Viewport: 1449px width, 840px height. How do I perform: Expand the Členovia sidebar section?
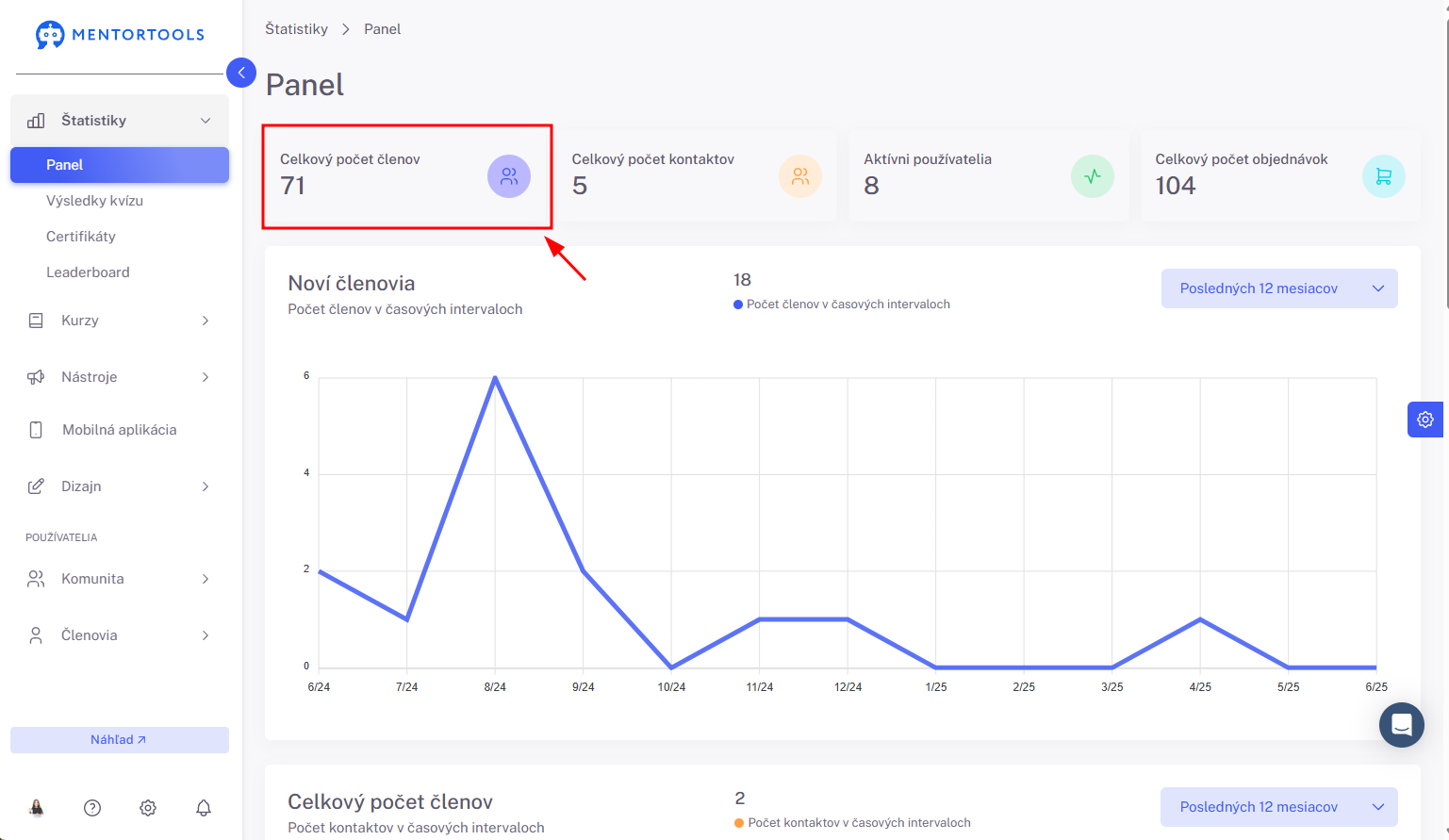[120, 635]
